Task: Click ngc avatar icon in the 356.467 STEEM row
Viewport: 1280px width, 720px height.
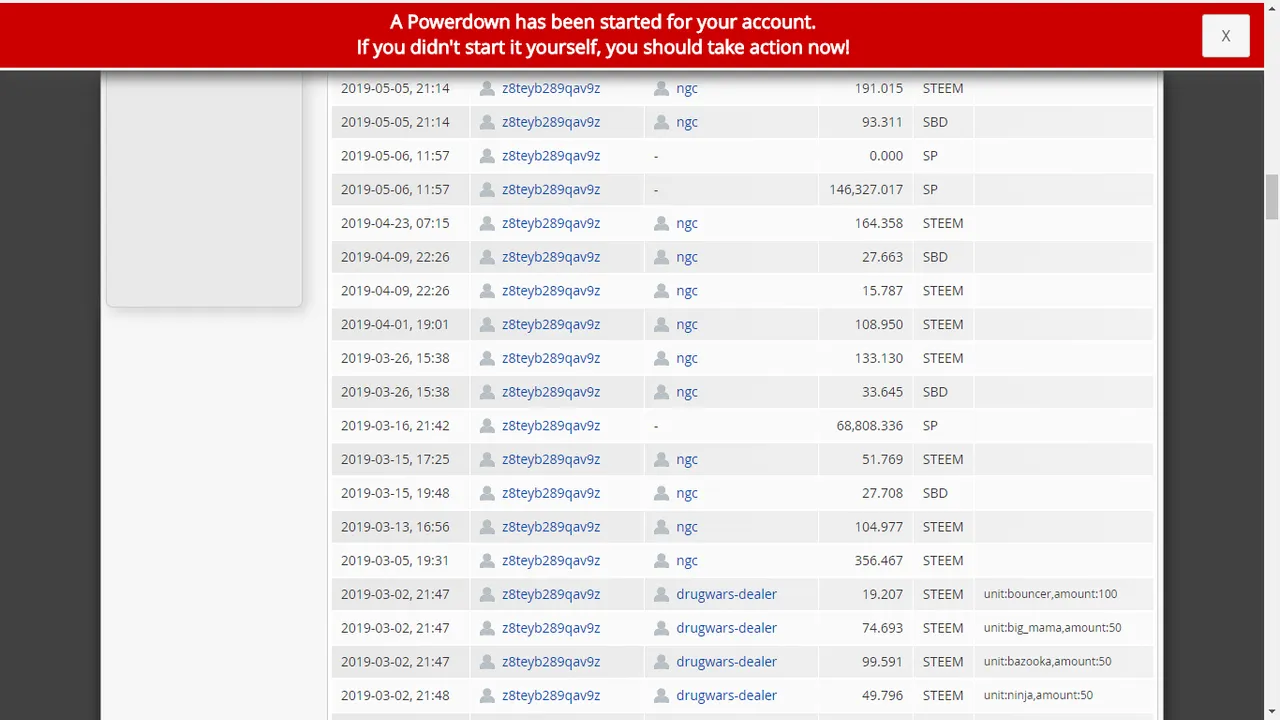Action: [661, 561]
